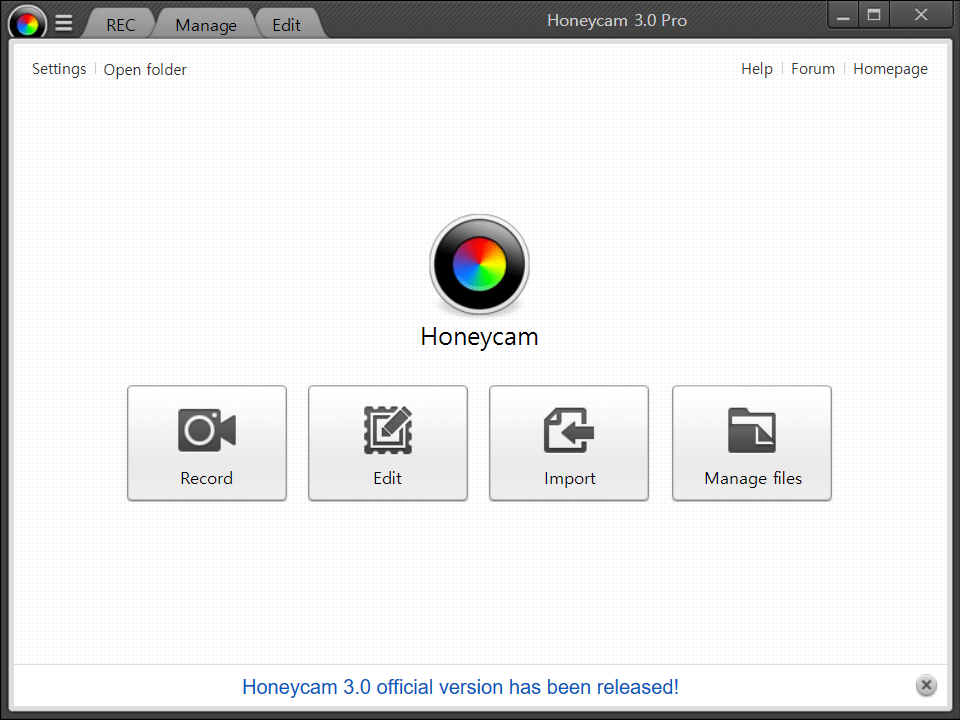Switch to the Manage tab

coord(205,24)
